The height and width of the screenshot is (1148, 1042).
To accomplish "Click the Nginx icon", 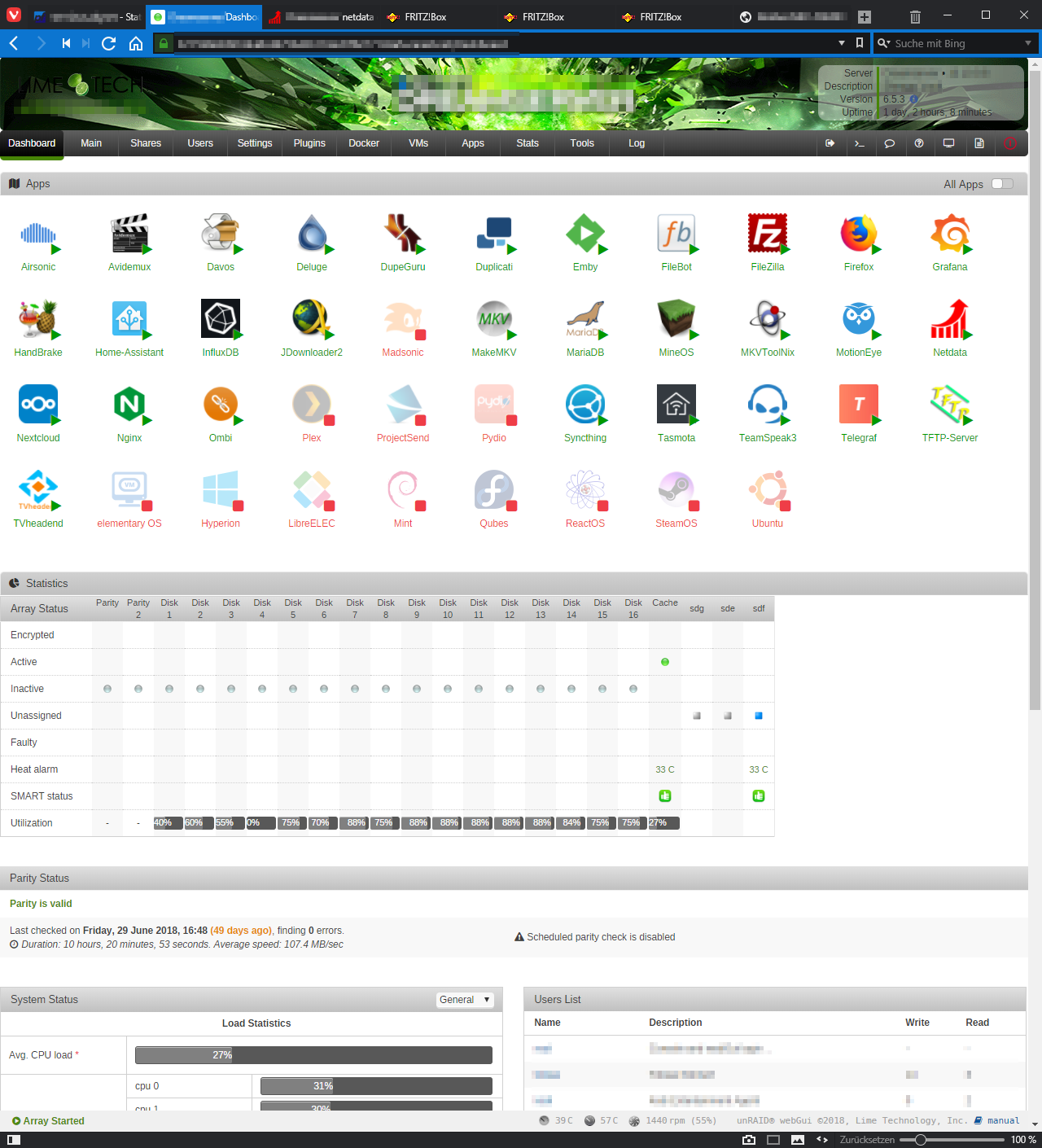I will click(129, 405).
